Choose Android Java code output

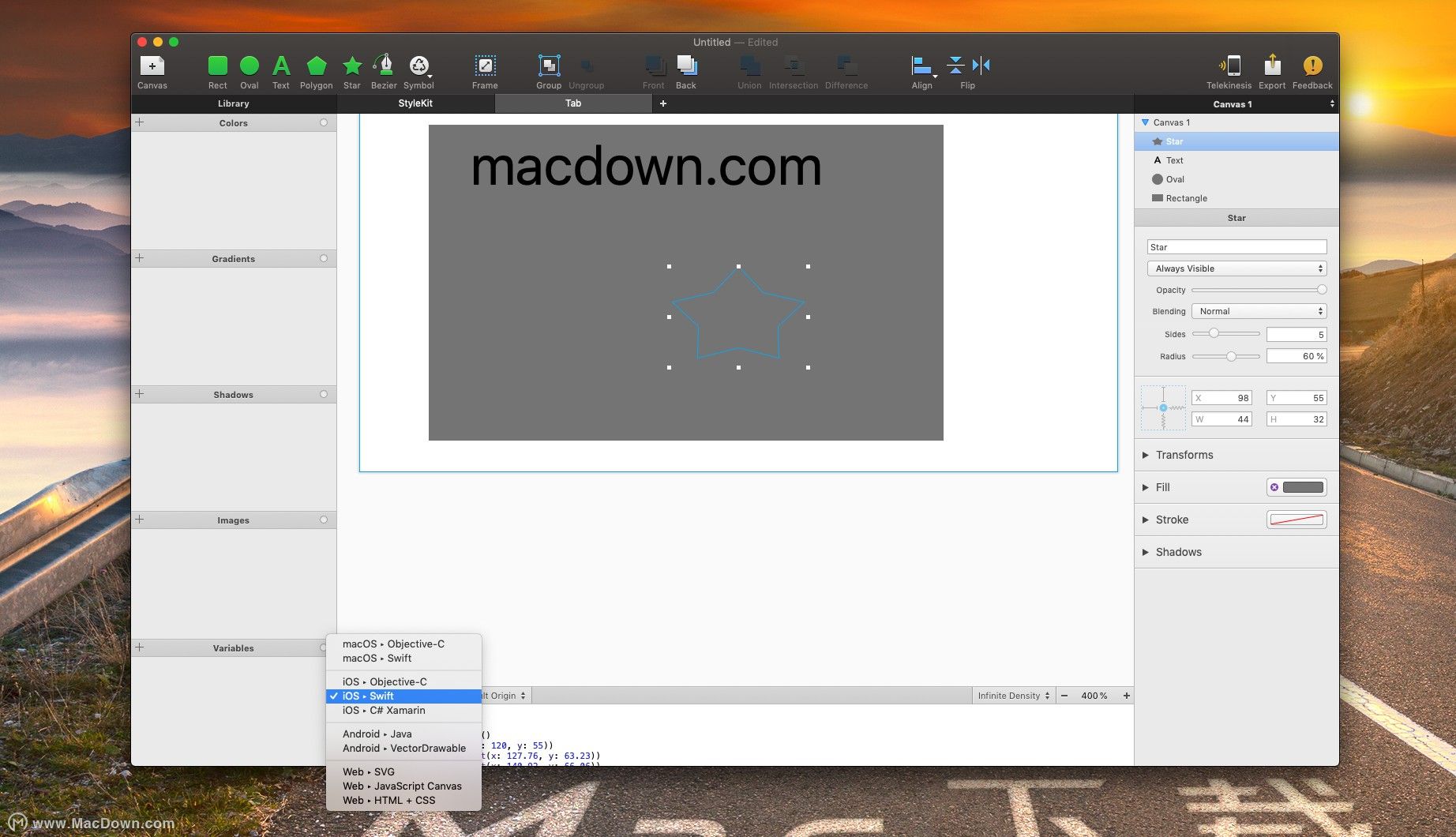403,734
